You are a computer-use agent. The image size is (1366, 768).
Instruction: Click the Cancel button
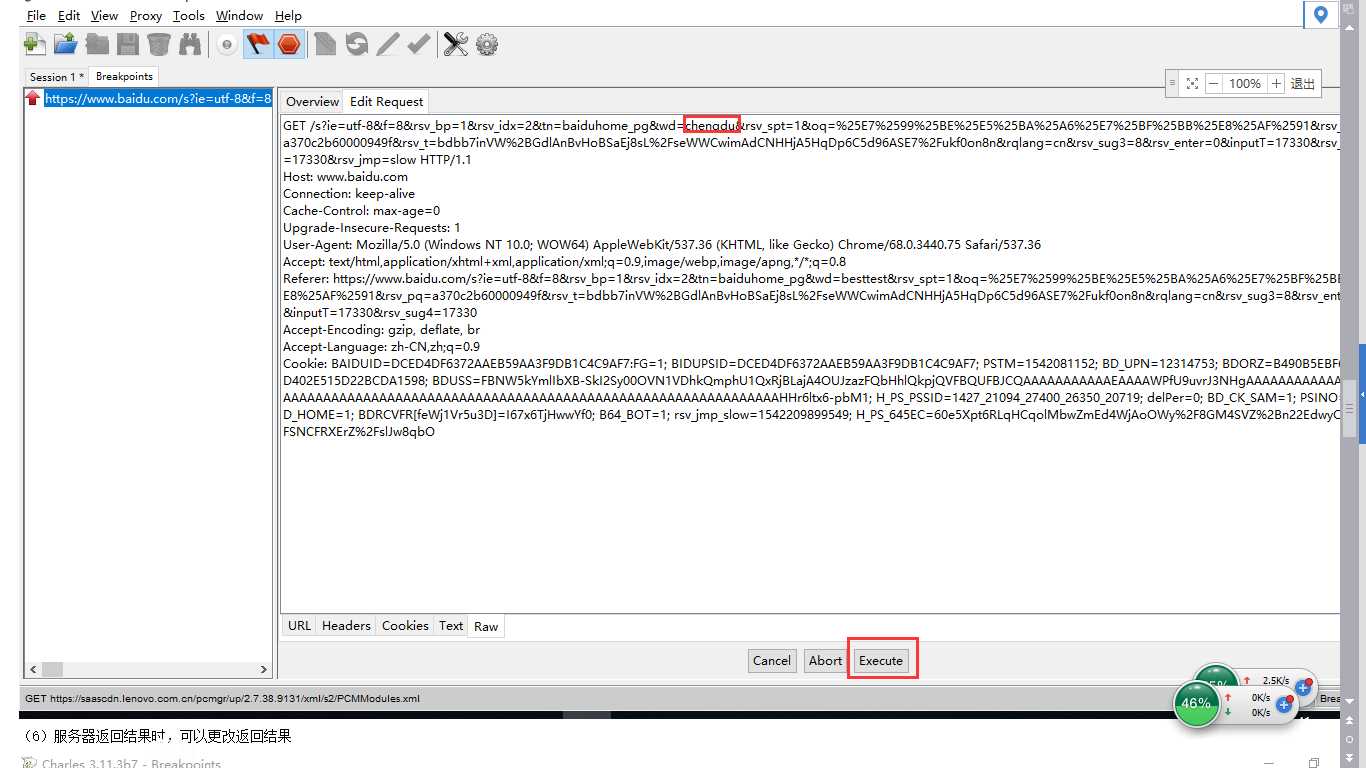(x=772, y=660)
